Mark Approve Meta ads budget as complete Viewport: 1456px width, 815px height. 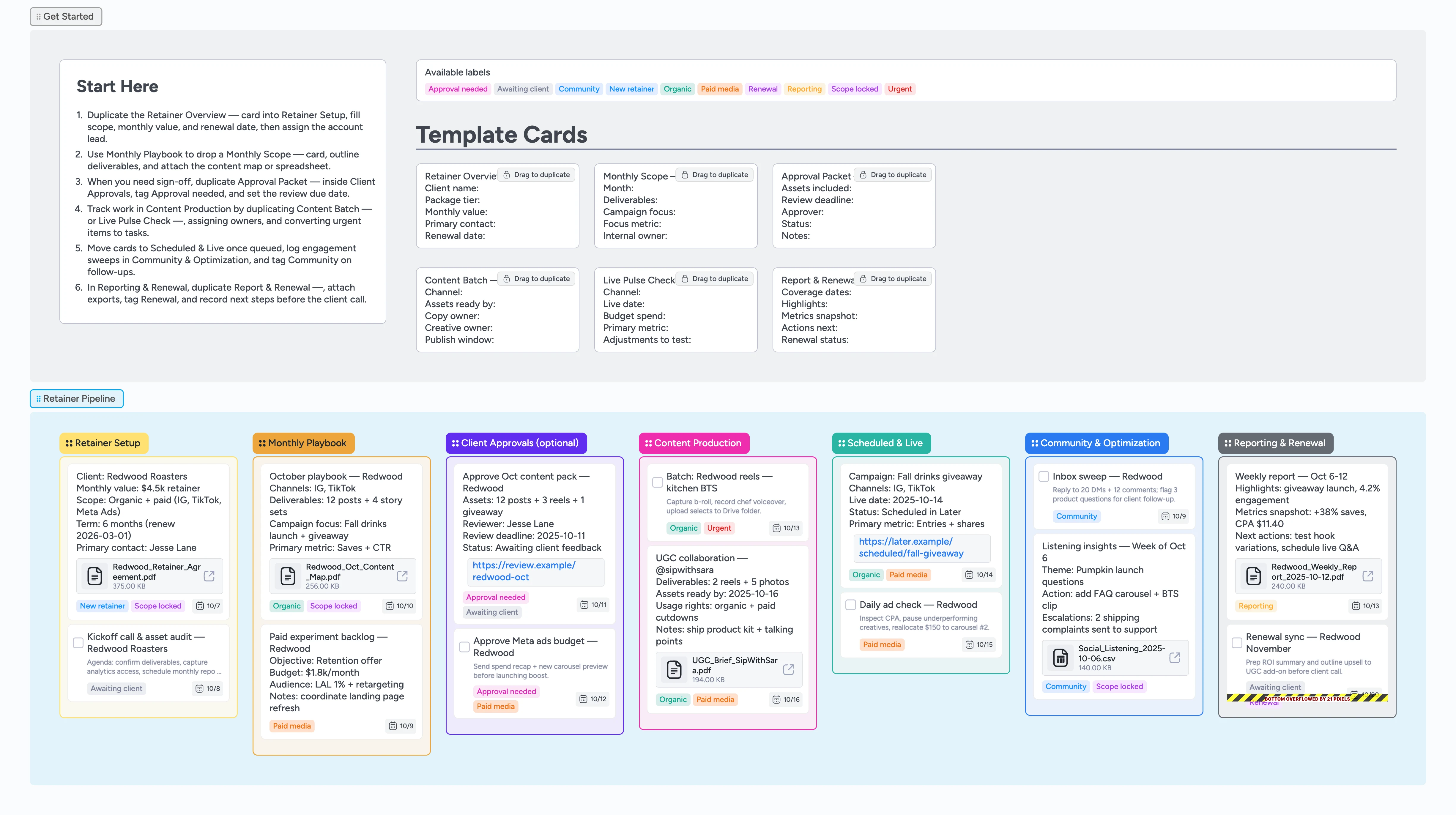(x=464, y=647)
